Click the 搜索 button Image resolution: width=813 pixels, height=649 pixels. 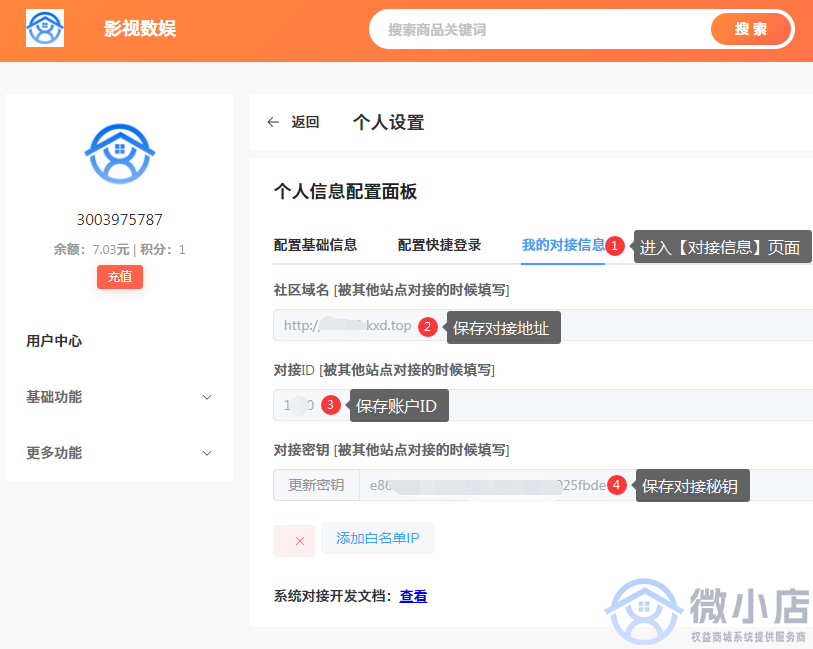750,29
